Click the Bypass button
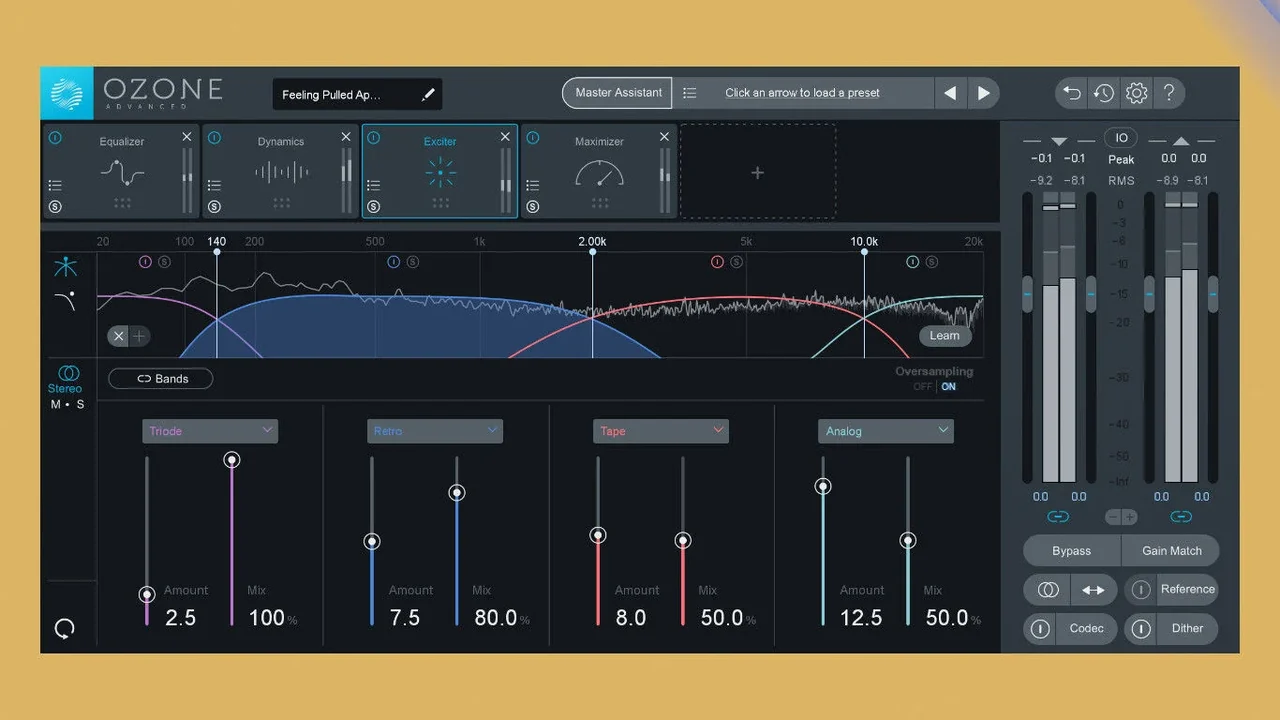 (1071, 551)
